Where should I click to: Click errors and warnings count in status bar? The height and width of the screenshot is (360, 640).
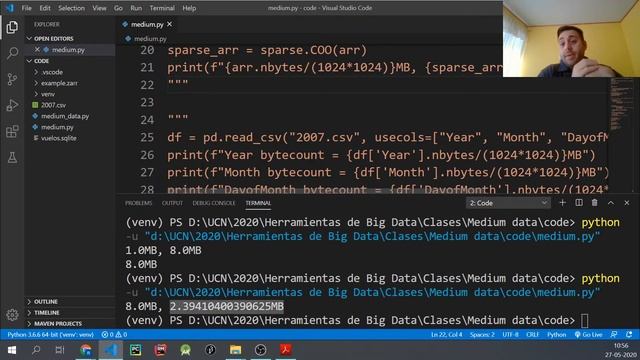click(x=114, y=334)
